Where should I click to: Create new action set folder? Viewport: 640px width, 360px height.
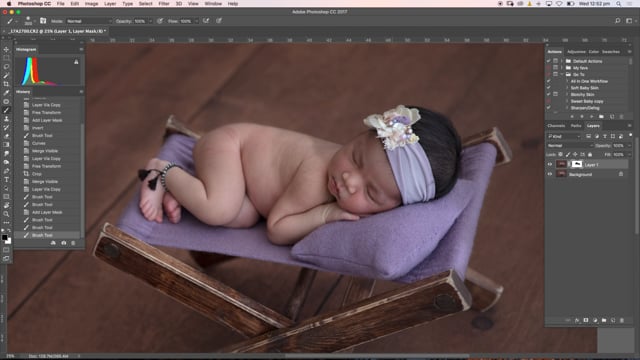point(602,116)
